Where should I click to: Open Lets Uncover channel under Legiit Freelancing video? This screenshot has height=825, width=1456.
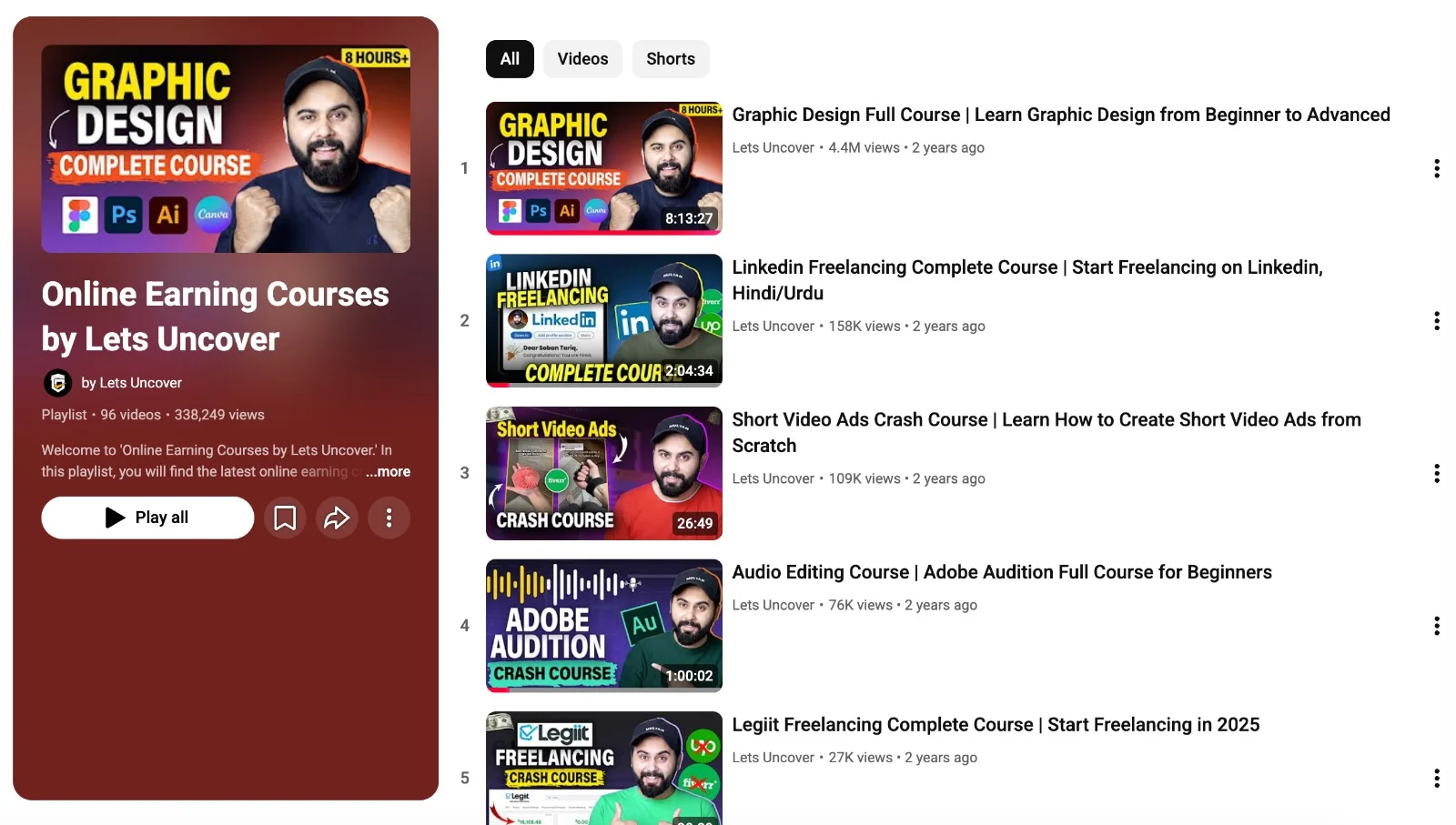click(773, 758)
